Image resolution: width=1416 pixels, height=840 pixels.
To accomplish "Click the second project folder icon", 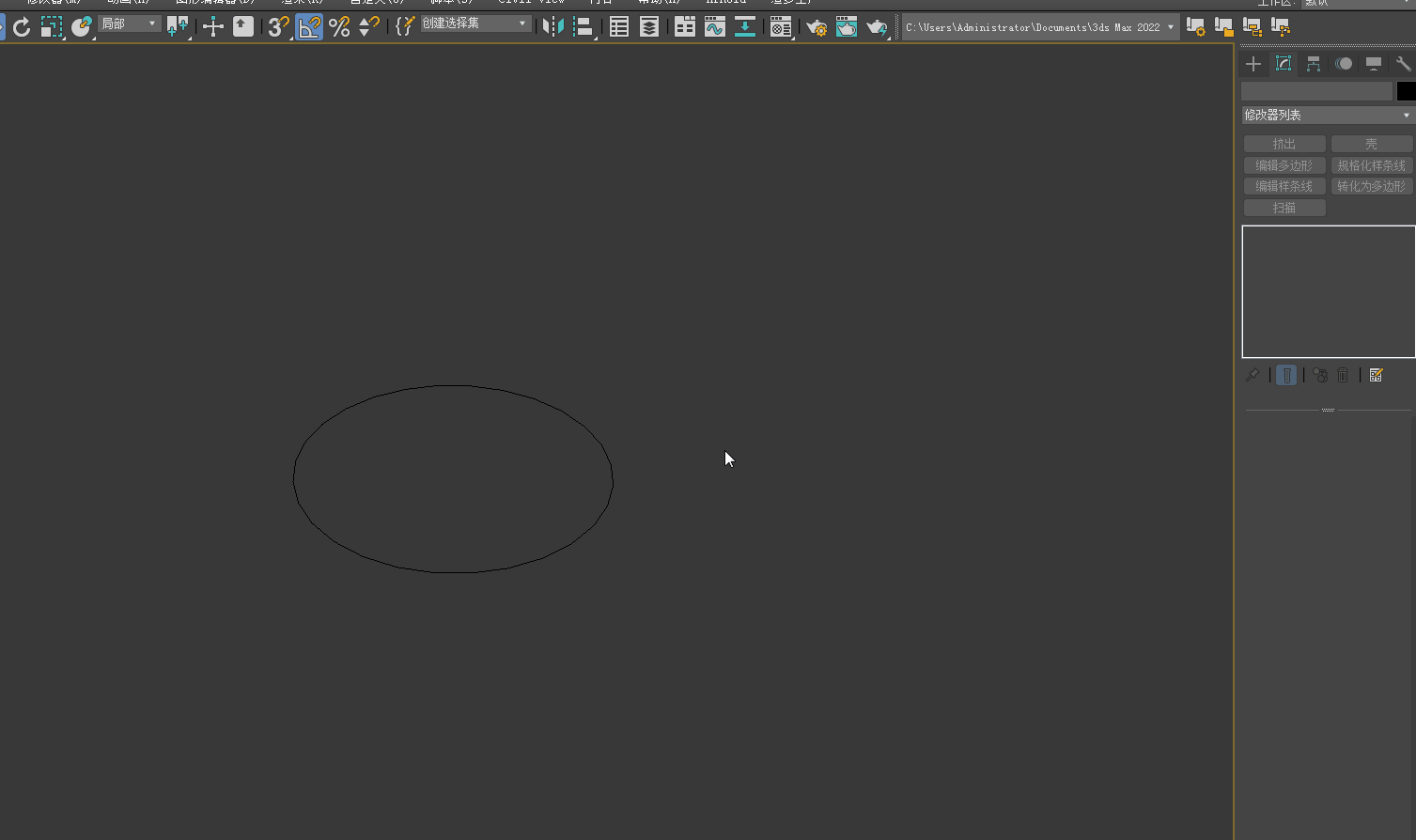I will 1223,27.
